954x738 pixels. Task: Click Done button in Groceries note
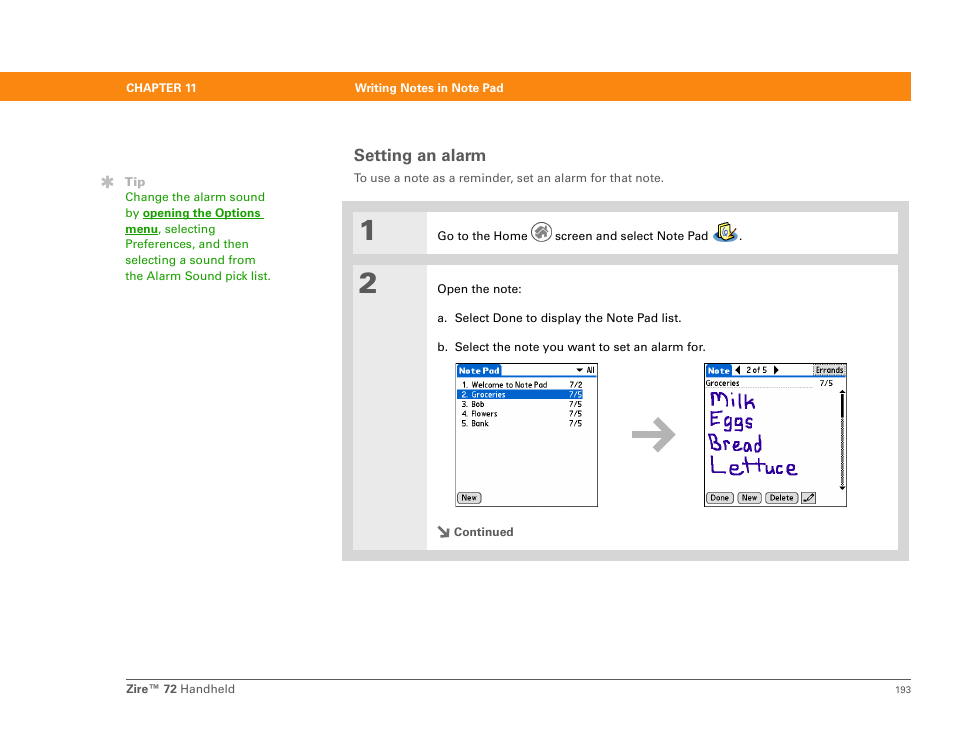click(x=719, y=498)
